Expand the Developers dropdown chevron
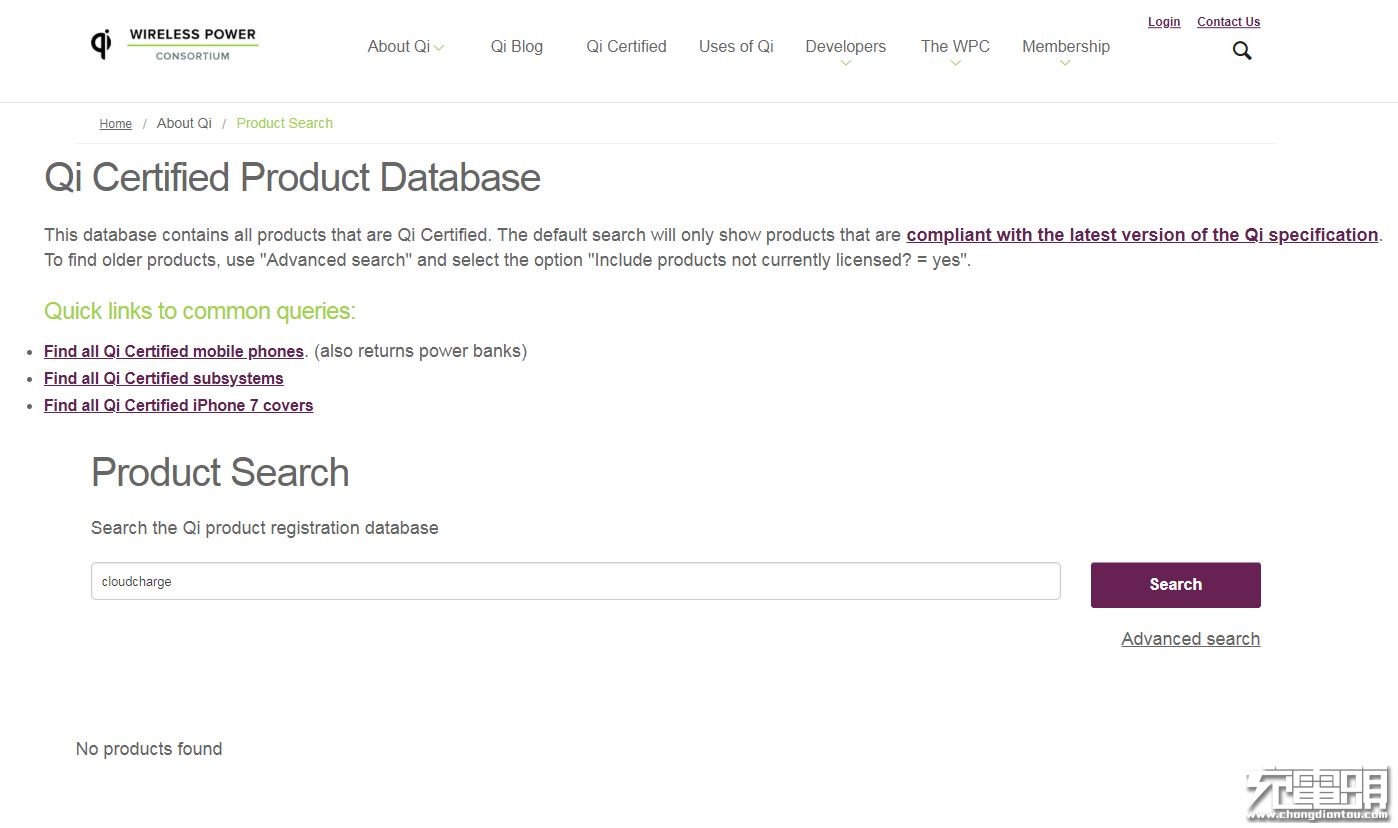The width and height of the screenshot is (1398, 828). pyautogui.click(x=846, y=64)
